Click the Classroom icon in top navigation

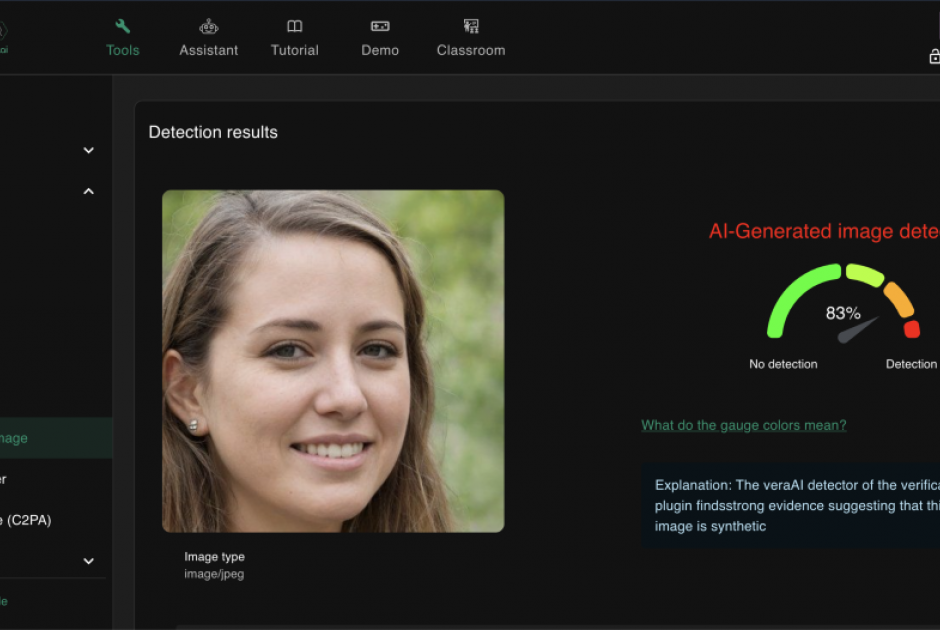471,27
